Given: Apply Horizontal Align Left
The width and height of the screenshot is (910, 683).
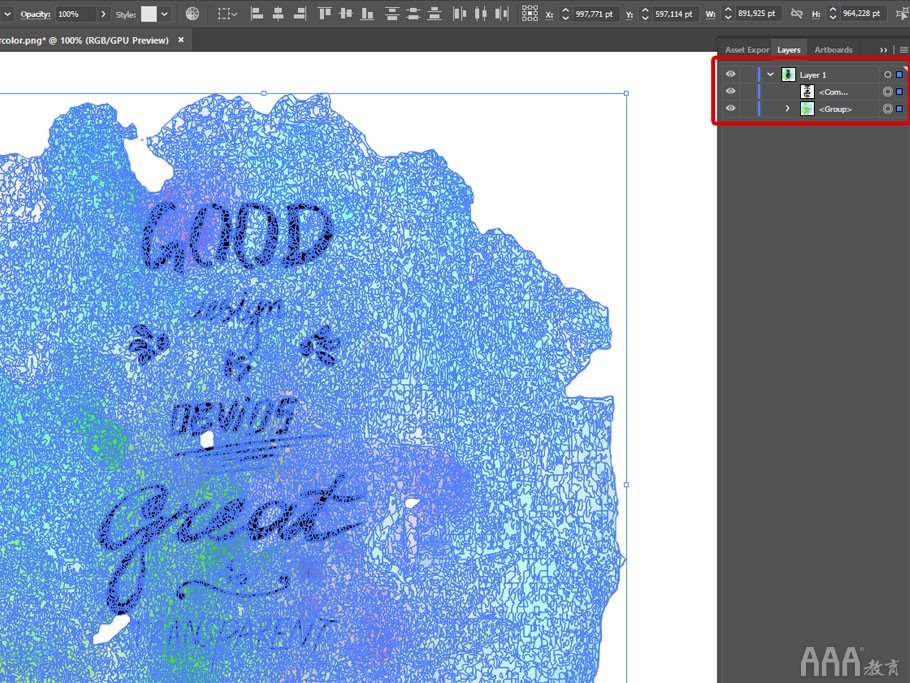Looking at the screenshot, I should (x=257, y=14).
